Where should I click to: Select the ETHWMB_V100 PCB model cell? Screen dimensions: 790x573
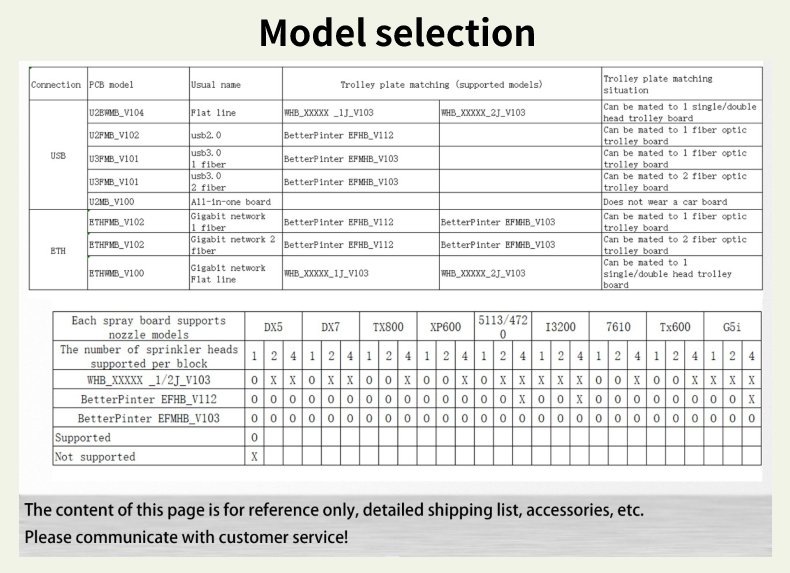pos(116,273)
